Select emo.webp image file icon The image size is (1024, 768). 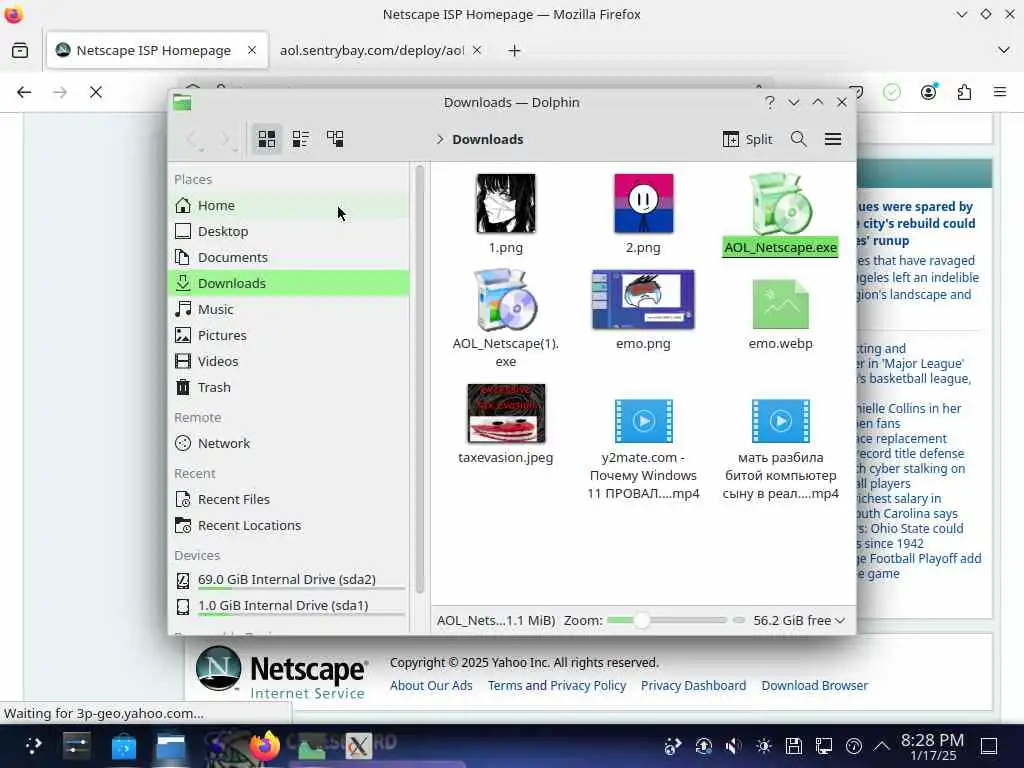pyautogui.click(x=780, y=303)
